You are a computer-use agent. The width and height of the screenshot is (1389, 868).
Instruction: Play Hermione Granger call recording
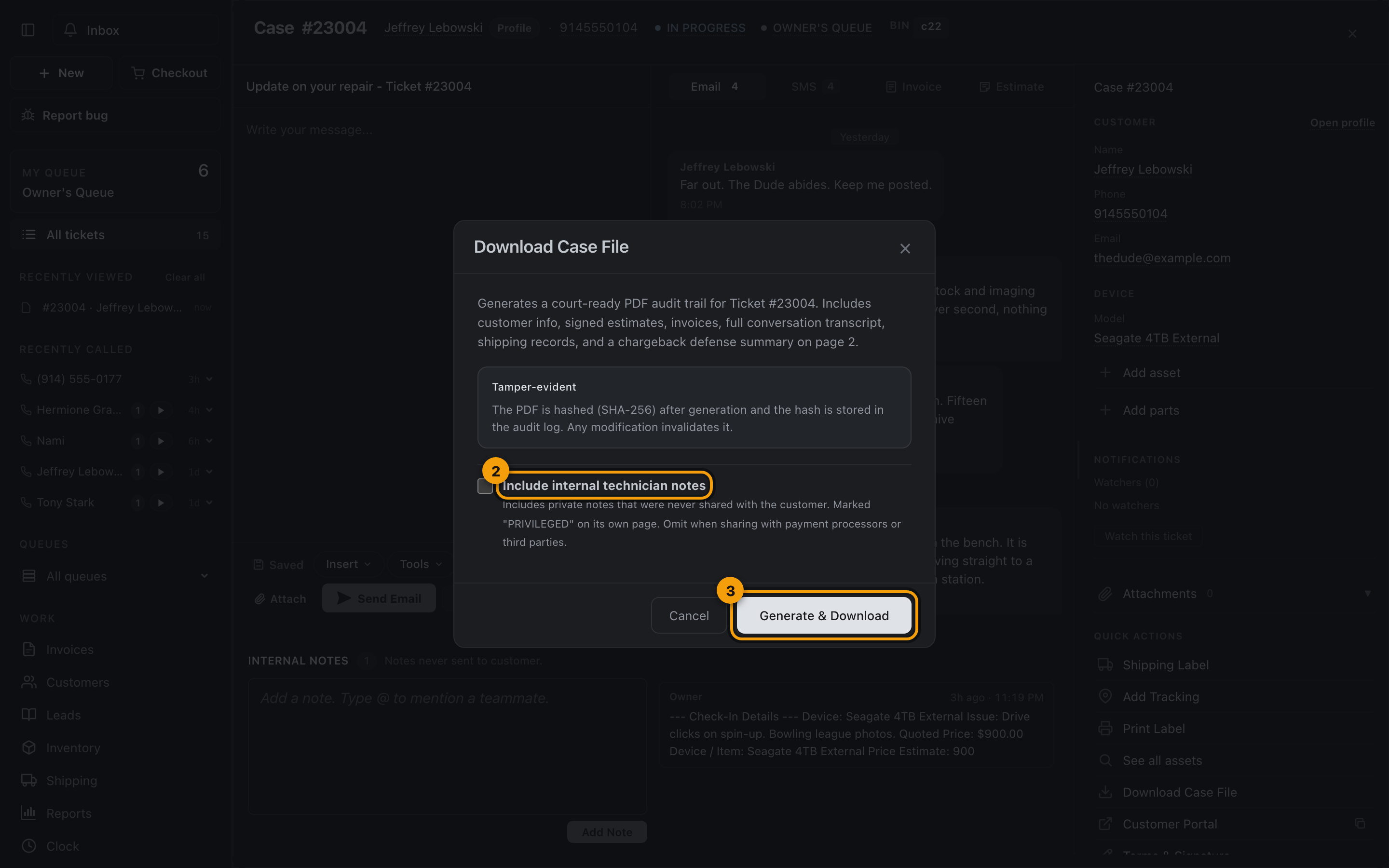(161, 410)
